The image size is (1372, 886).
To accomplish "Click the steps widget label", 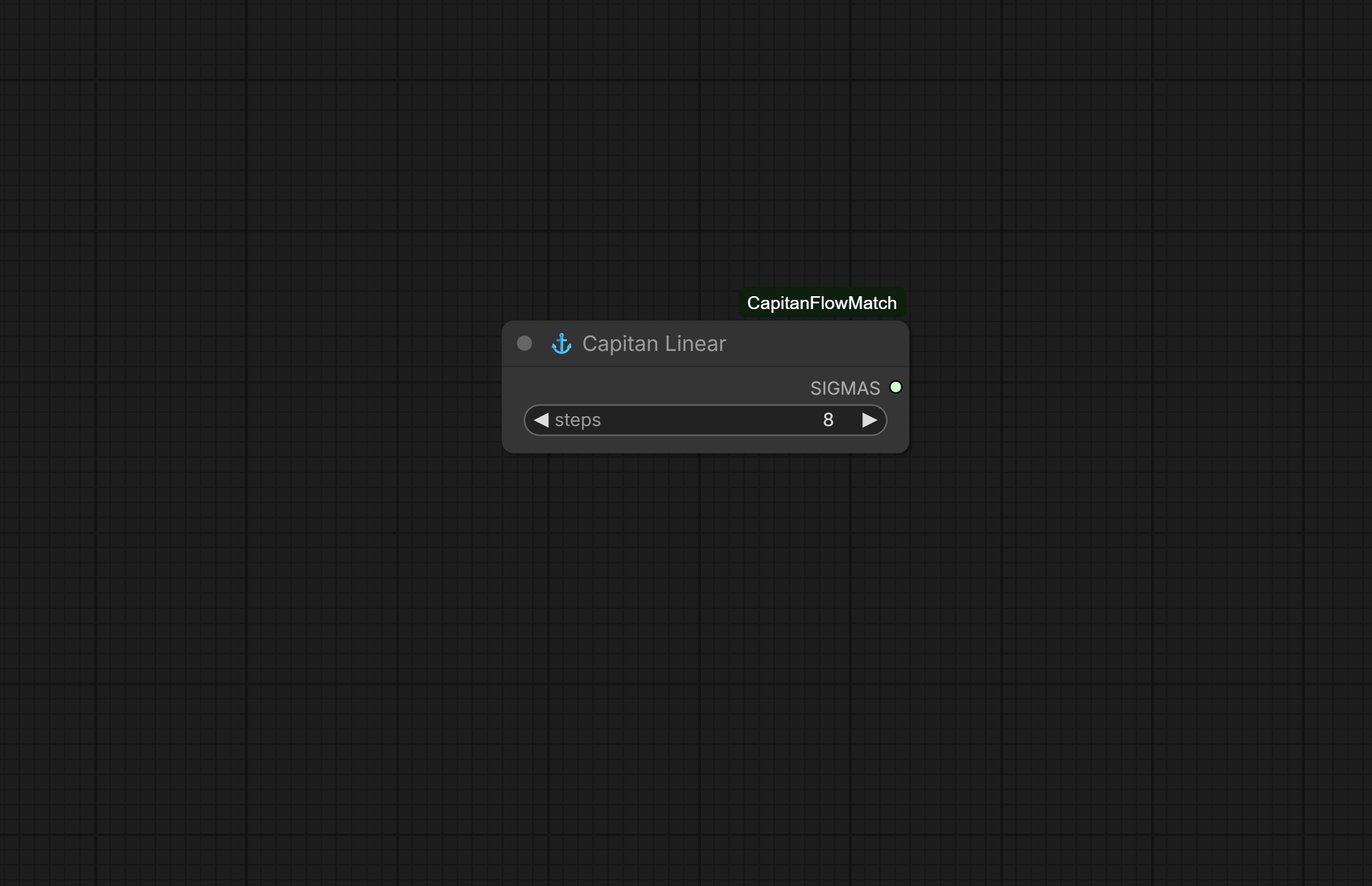I will [x=577, y=421].
